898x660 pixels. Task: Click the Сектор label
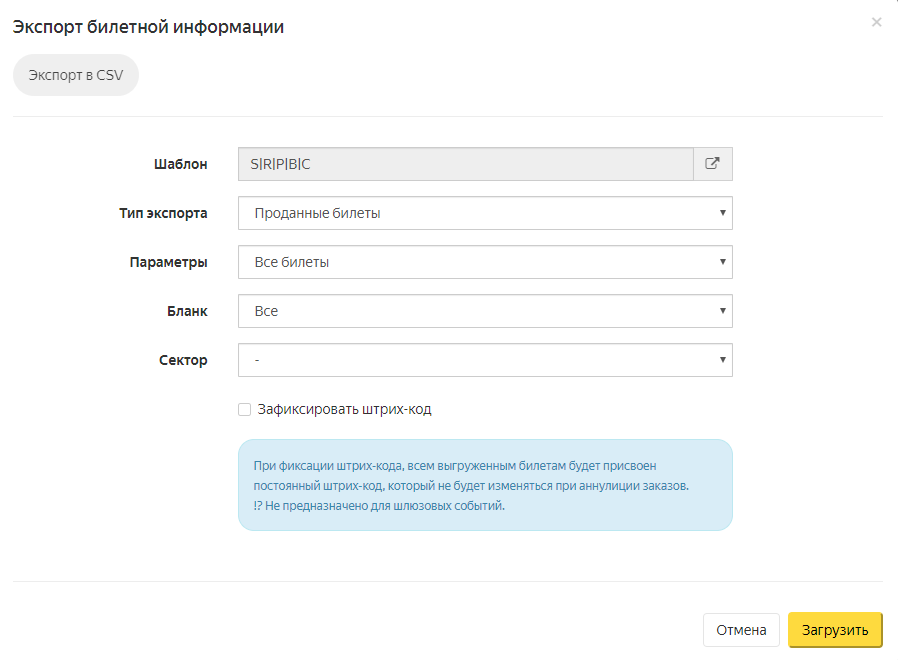182,360
